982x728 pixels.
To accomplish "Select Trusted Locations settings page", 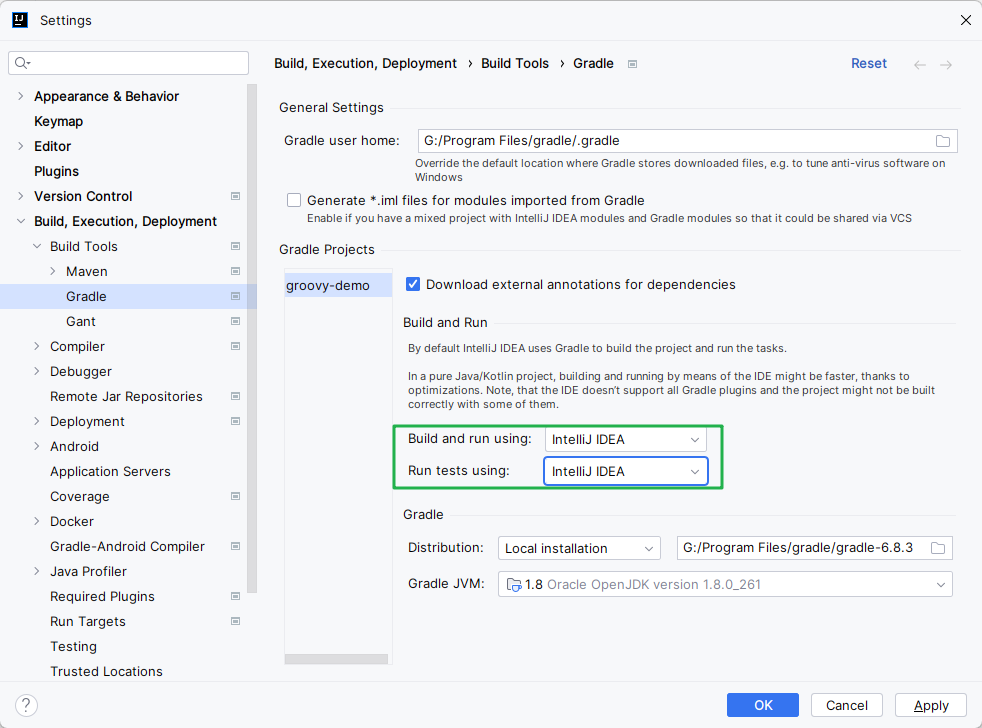I will [106, 672].
